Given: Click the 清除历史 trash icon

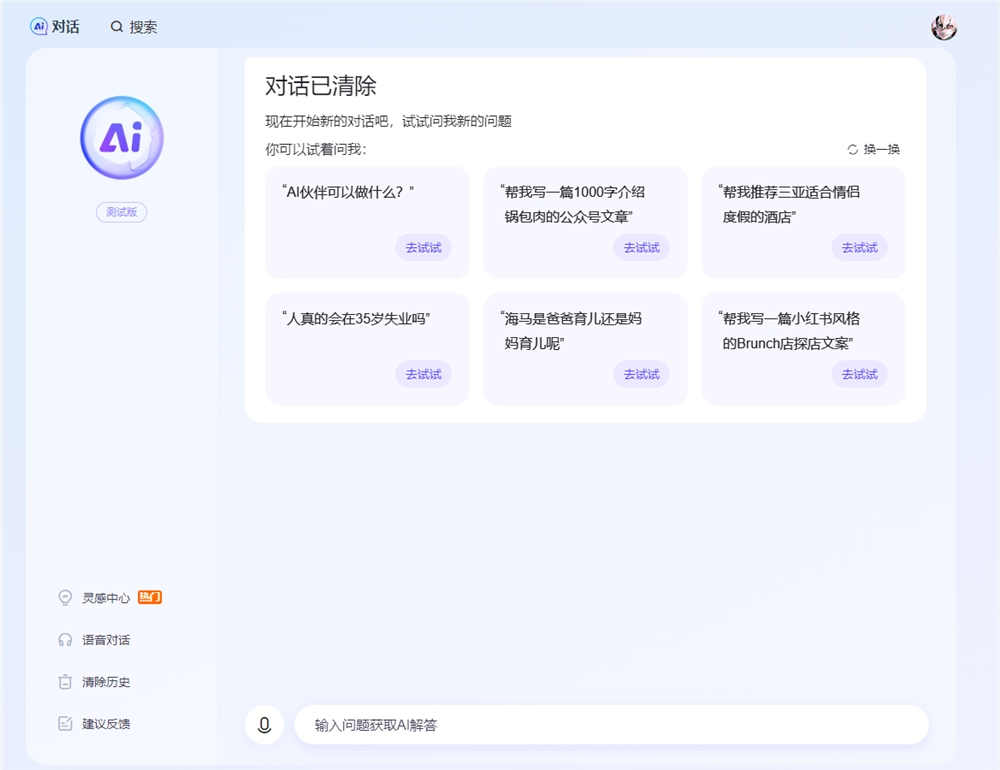Looking at the screenshot, I should (x=65, y=682).
